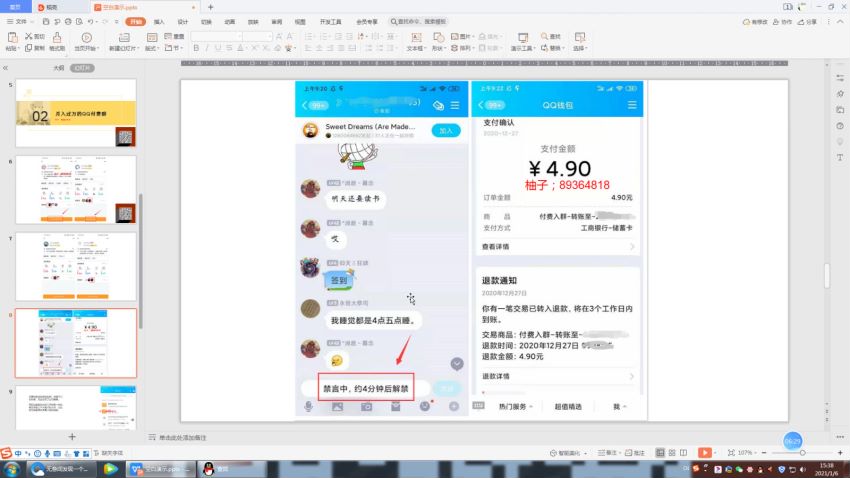
Task: Switch to Normal view icon in status bar
Action: tap(660, 453)
